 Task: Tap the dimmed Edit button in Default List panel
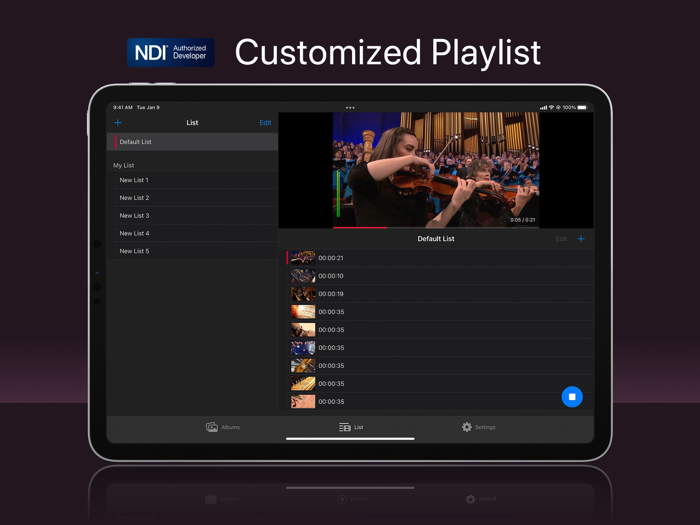coord(561,239)
